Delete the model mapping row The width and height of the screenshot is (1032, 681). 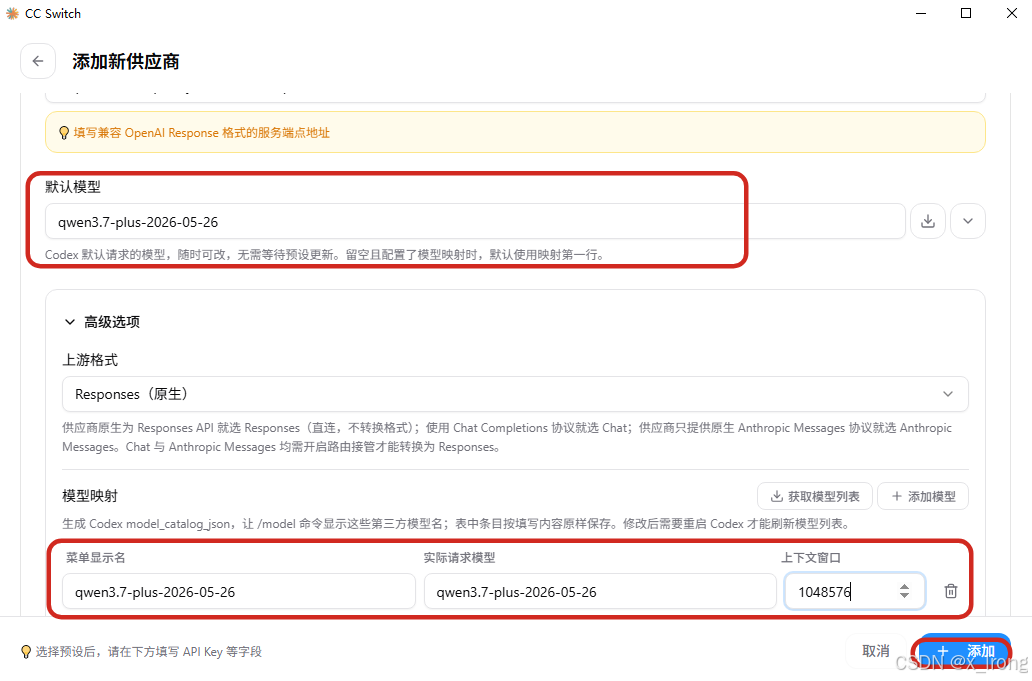pyautogui.click(x=950, y=591)
